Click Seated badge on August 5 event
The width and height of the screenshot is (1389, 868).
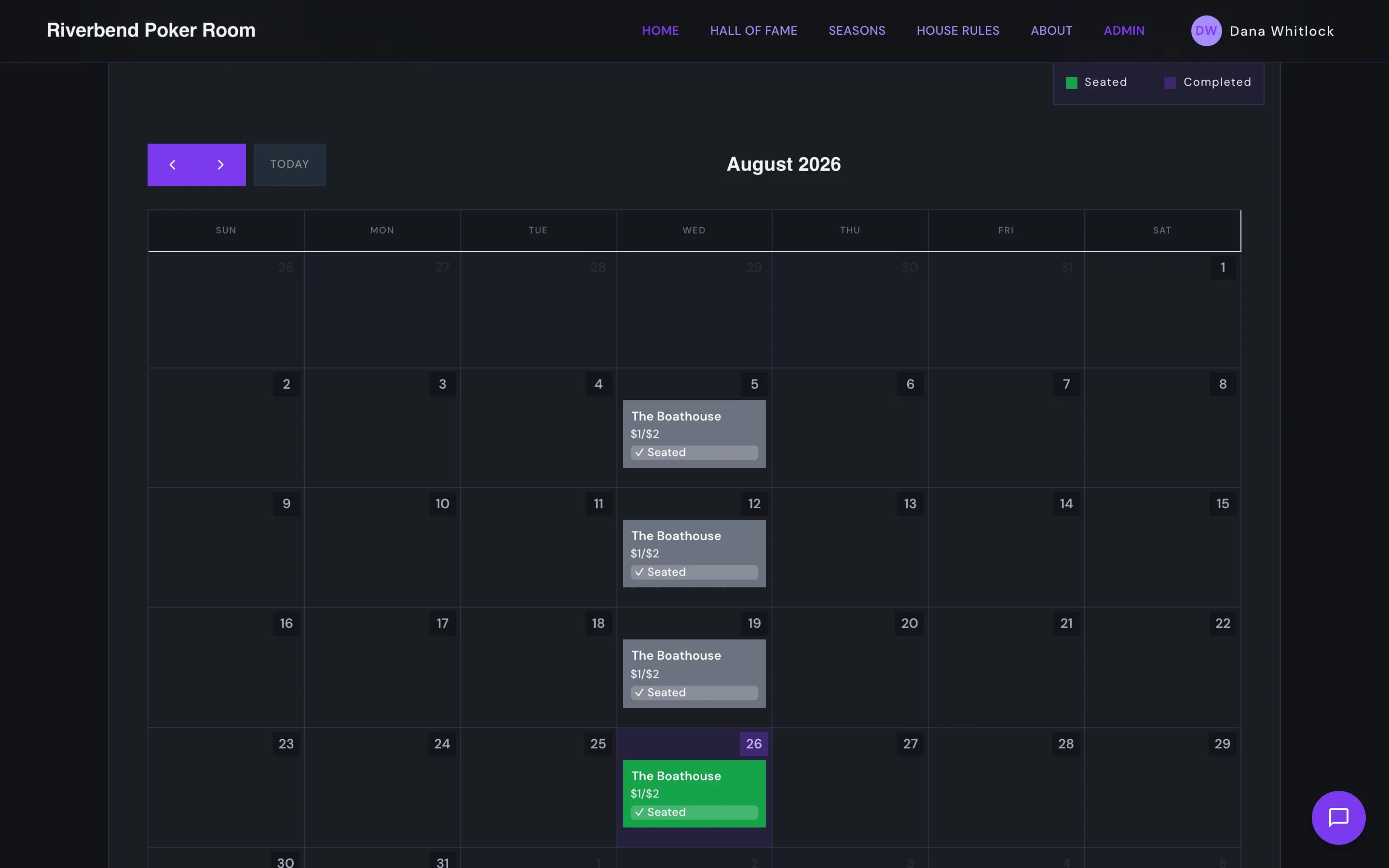694,452
